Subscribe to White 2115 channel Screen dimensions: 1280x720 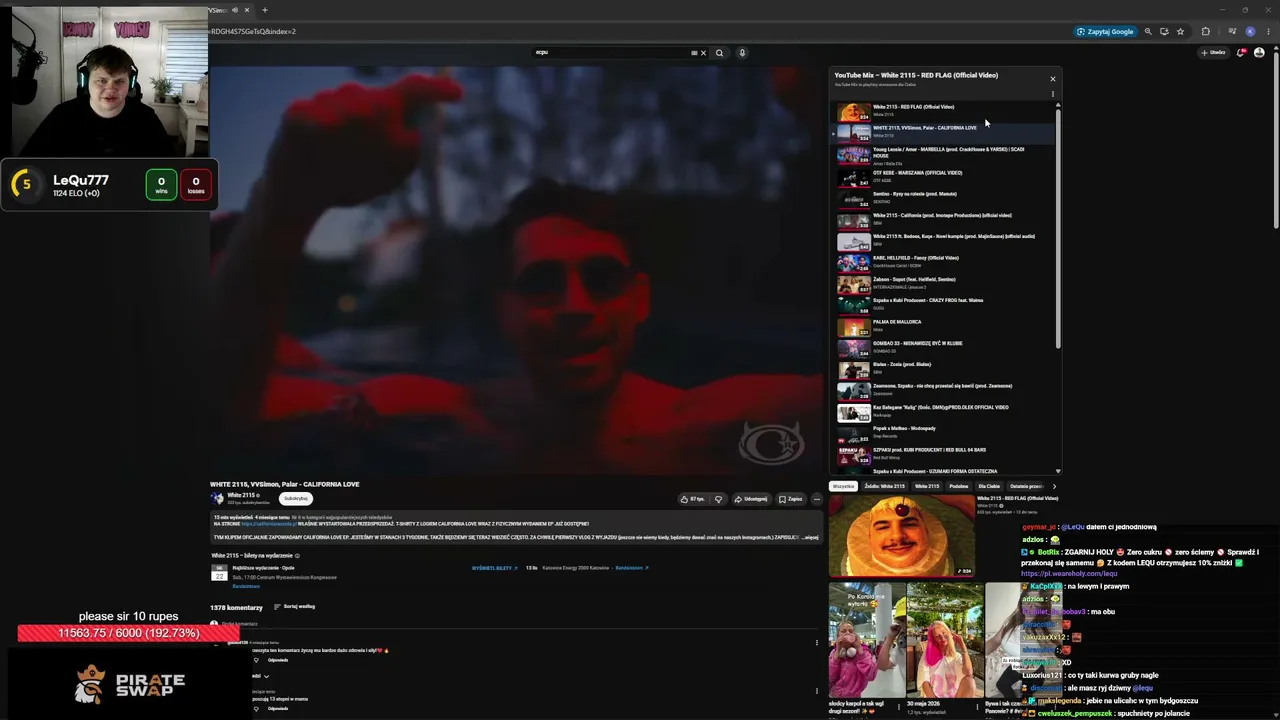point(295,498)
